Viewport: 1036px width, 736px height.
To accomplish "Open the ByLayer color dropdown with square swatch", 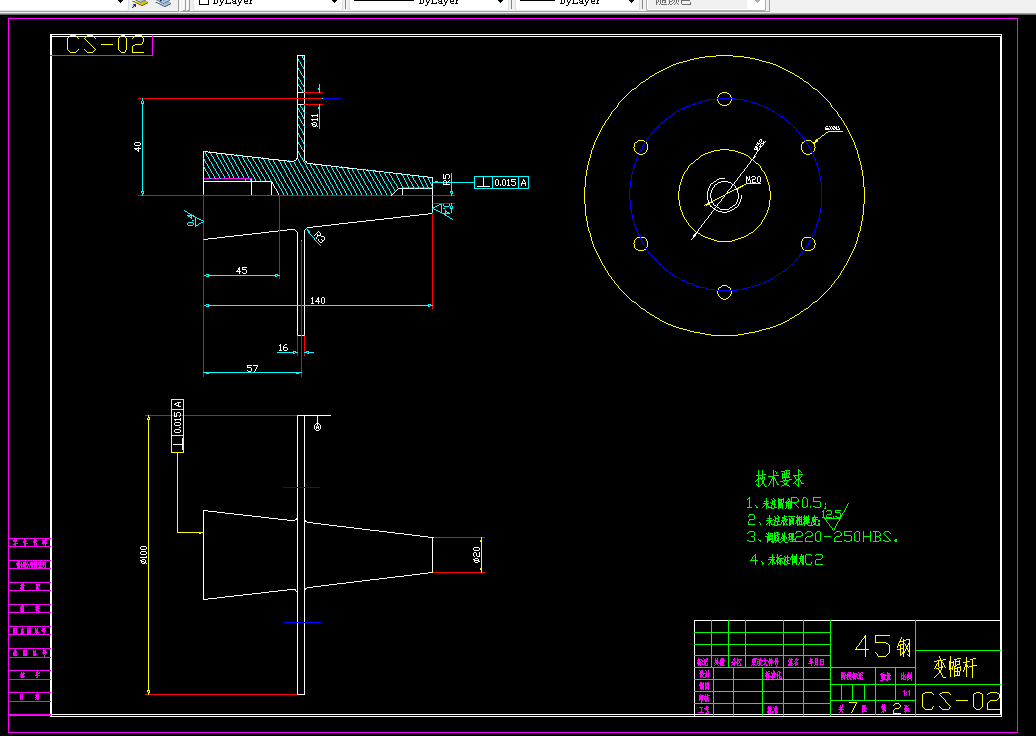I will pos(267,3).
